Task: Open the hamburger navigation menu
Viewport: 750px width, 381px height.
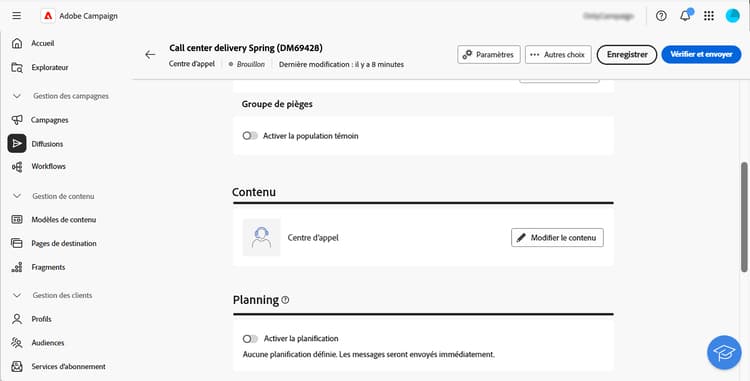Action: tap(17, 16)
